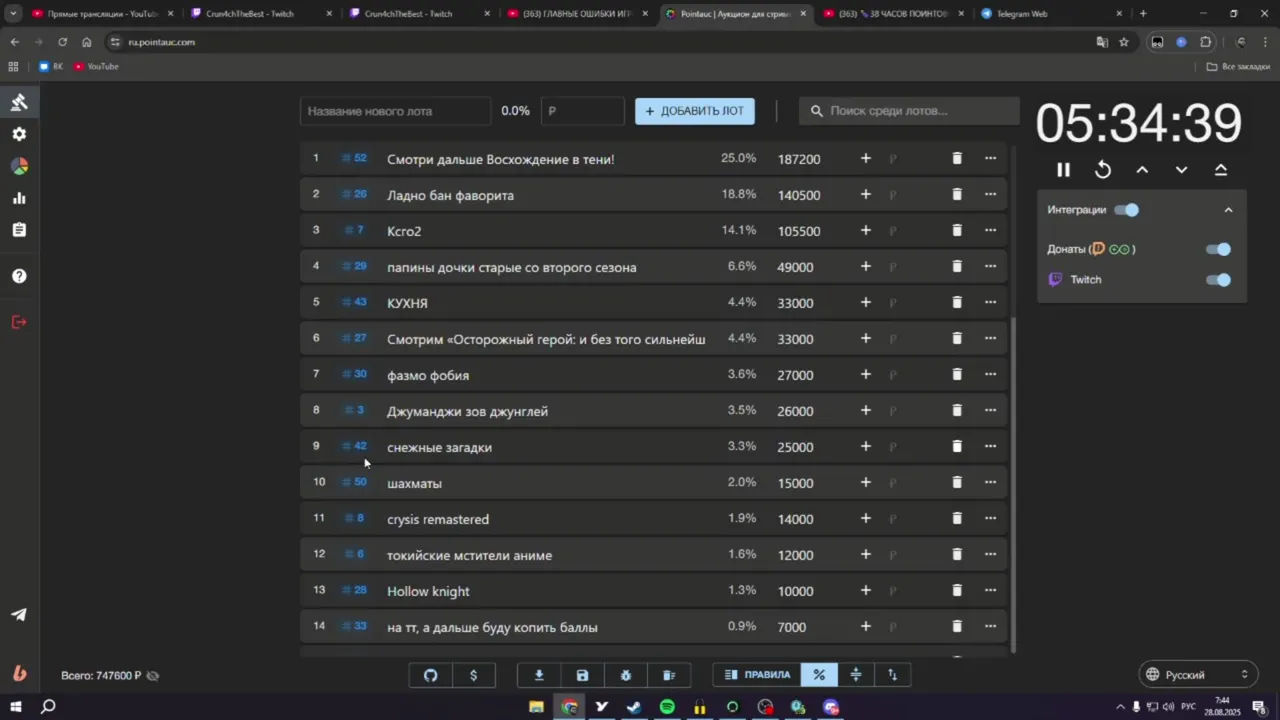The width and height of the screenshot is (1280, 720).
Task: Open "Все закладки" bookmarks folder
Action: [x=1238, y=66]
